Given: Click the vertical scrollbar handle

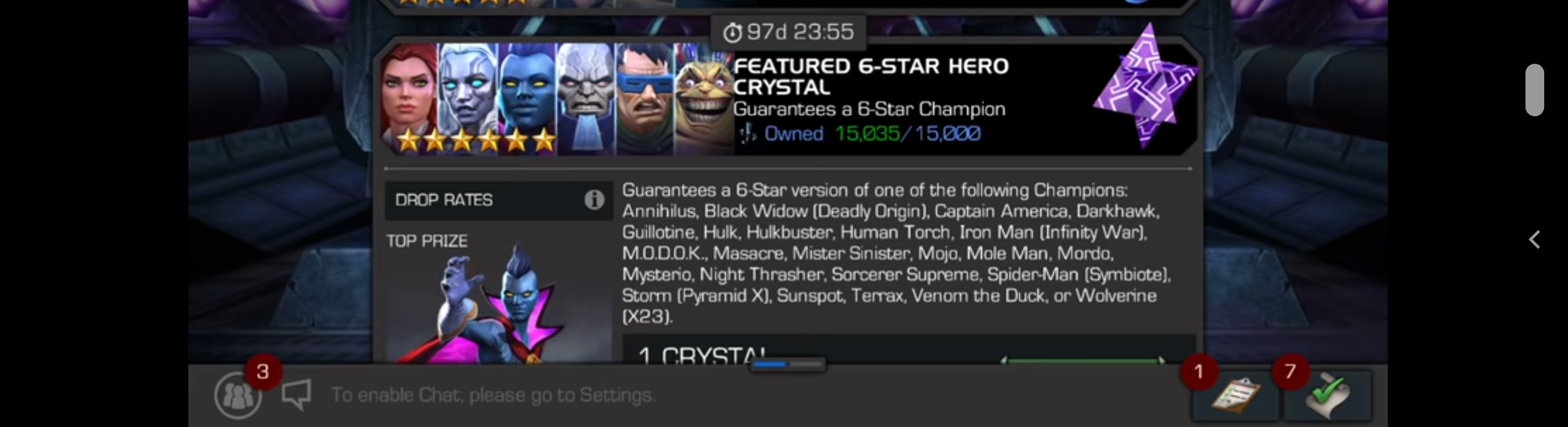Looking at the screenshot, I should [x=1534, y=90].
